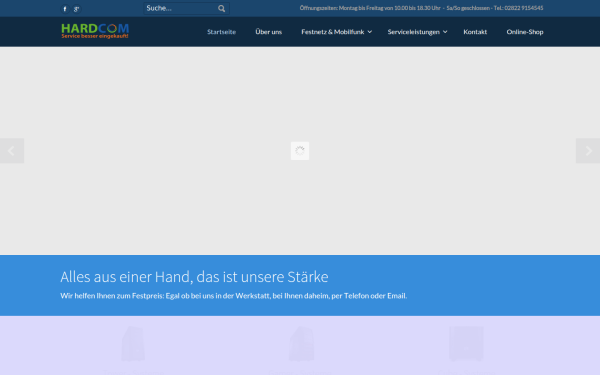Screen dimensions: 600x375
Task: Click the right faded device image
Action: [466, 343]
